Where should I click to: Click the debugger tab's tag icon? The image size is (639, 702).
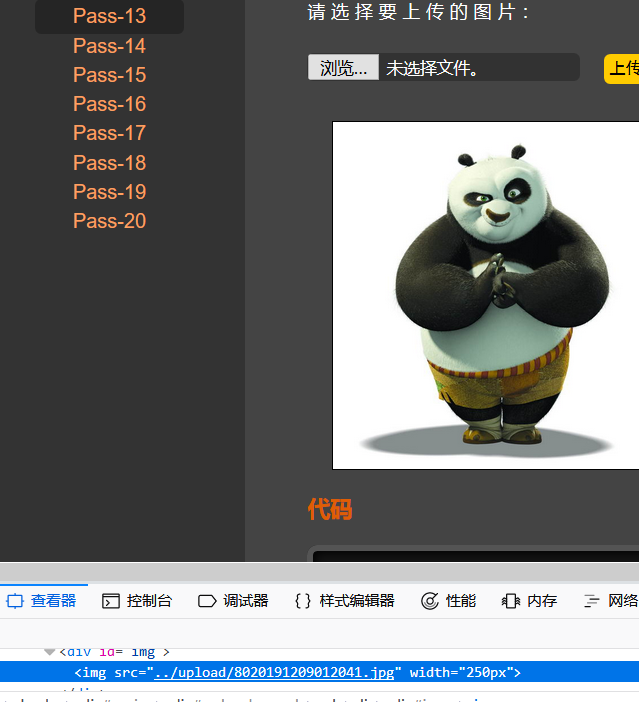tap(207, 601)
